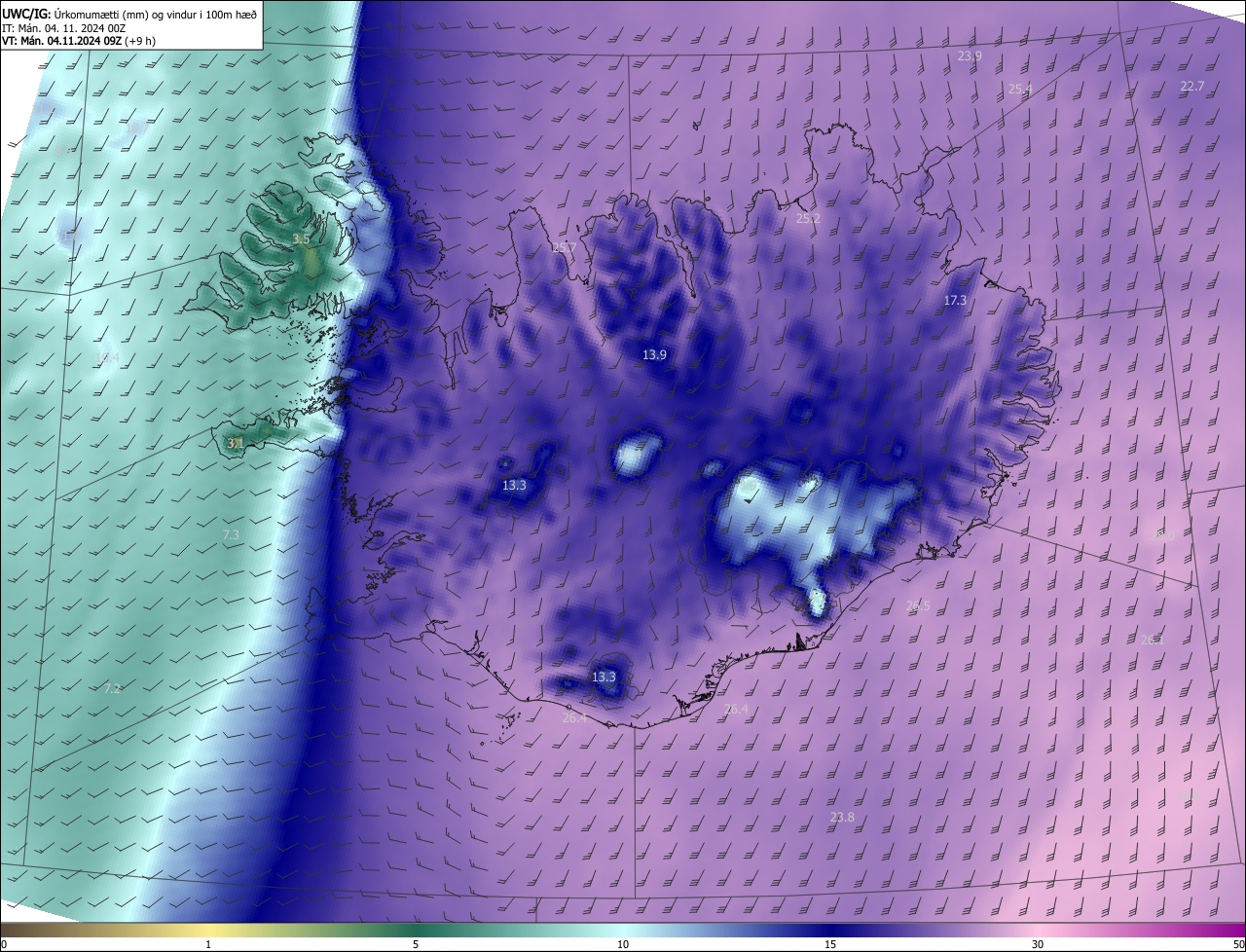Click the 7.2 value label on the map
1246x952 pixels.
[113, 688]
